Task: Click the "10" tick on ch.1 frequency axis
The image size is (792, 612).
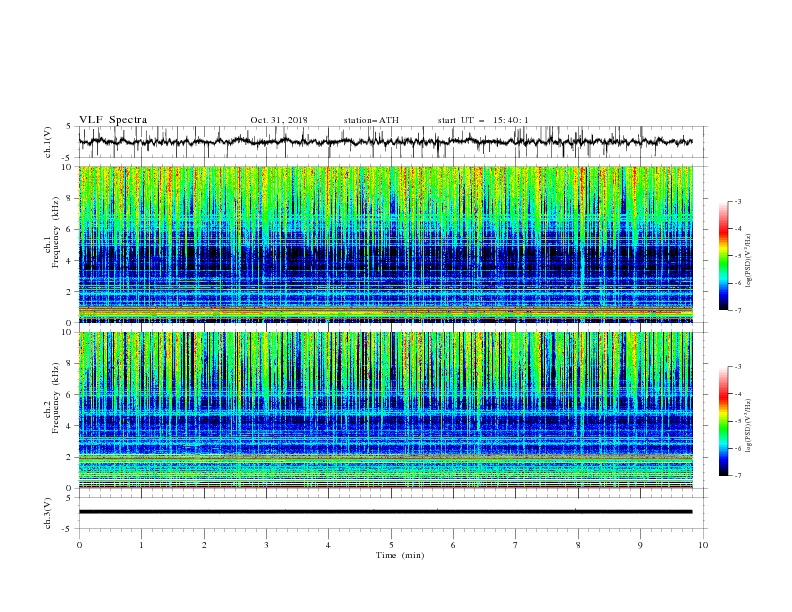Action: [x=66, y=167]
